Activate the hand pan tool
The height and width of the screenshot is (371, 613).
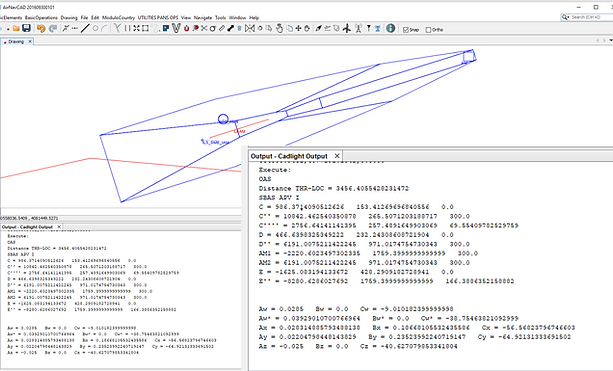point(279,28)
